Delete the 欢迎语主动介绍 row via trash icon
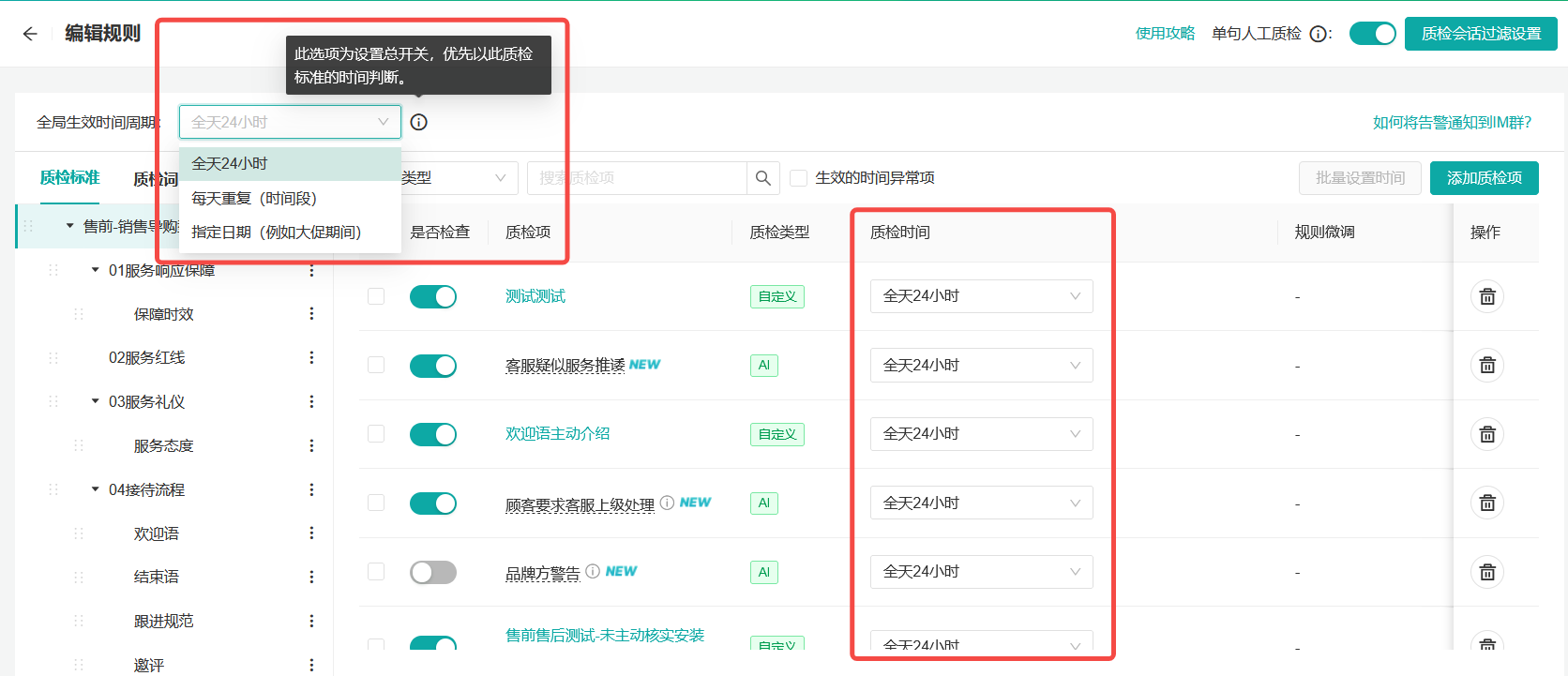This screenshot has width=1568, height=676. point(1487,434)
